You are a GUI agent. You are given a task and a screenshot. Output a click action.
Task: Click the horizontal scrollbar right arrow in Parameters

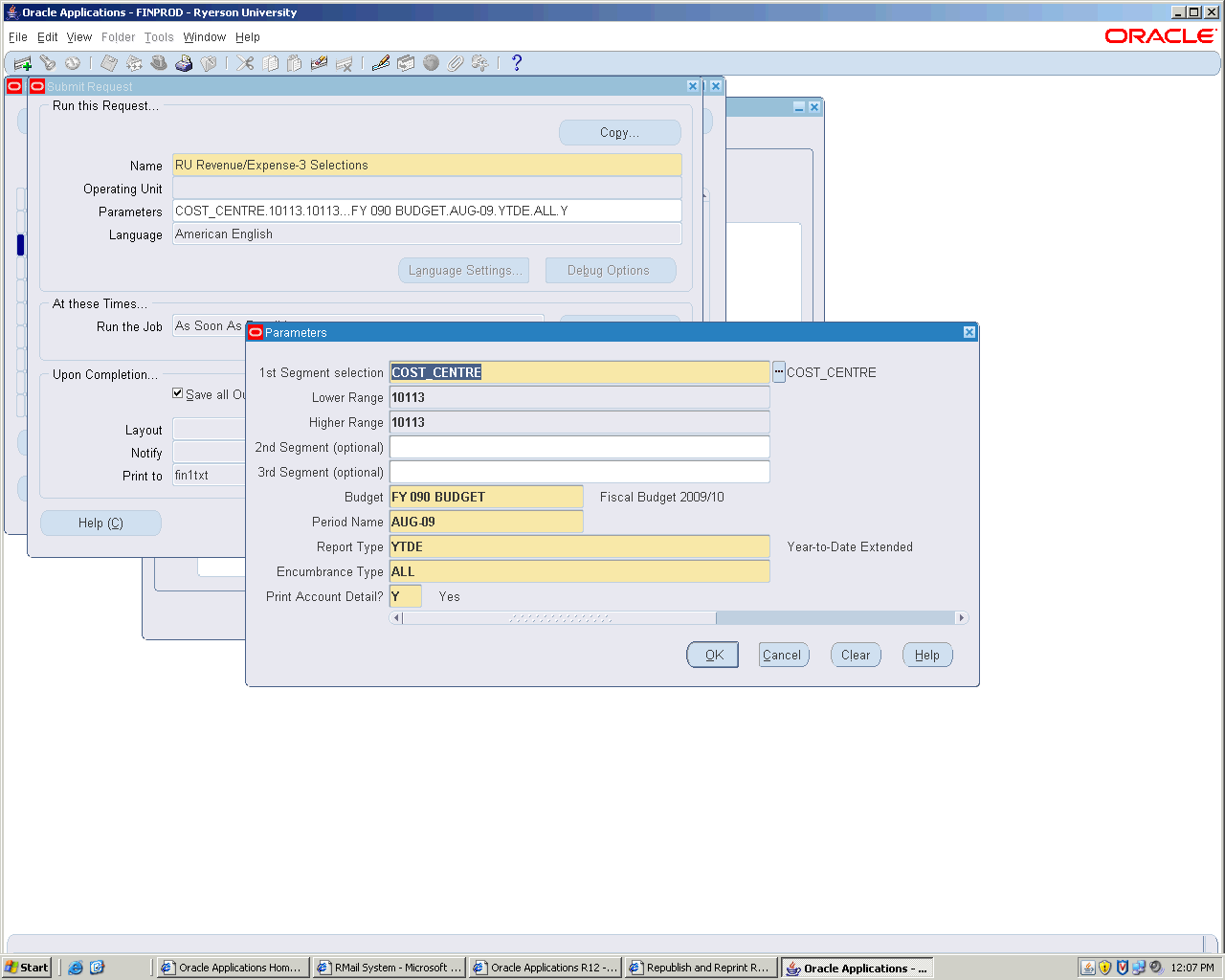click(962, 618)
